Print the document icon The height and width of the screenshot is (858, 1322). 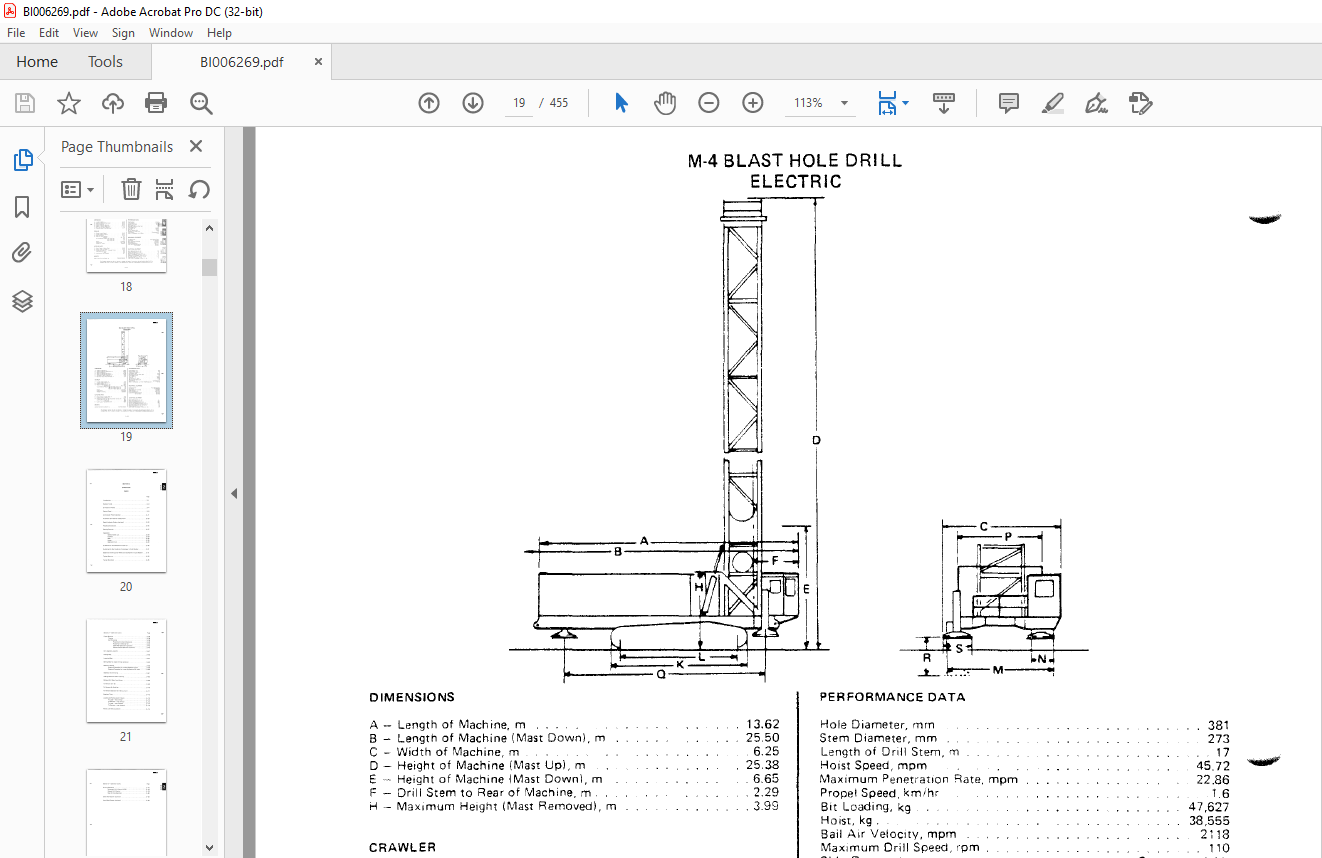(x=156, y=103)
